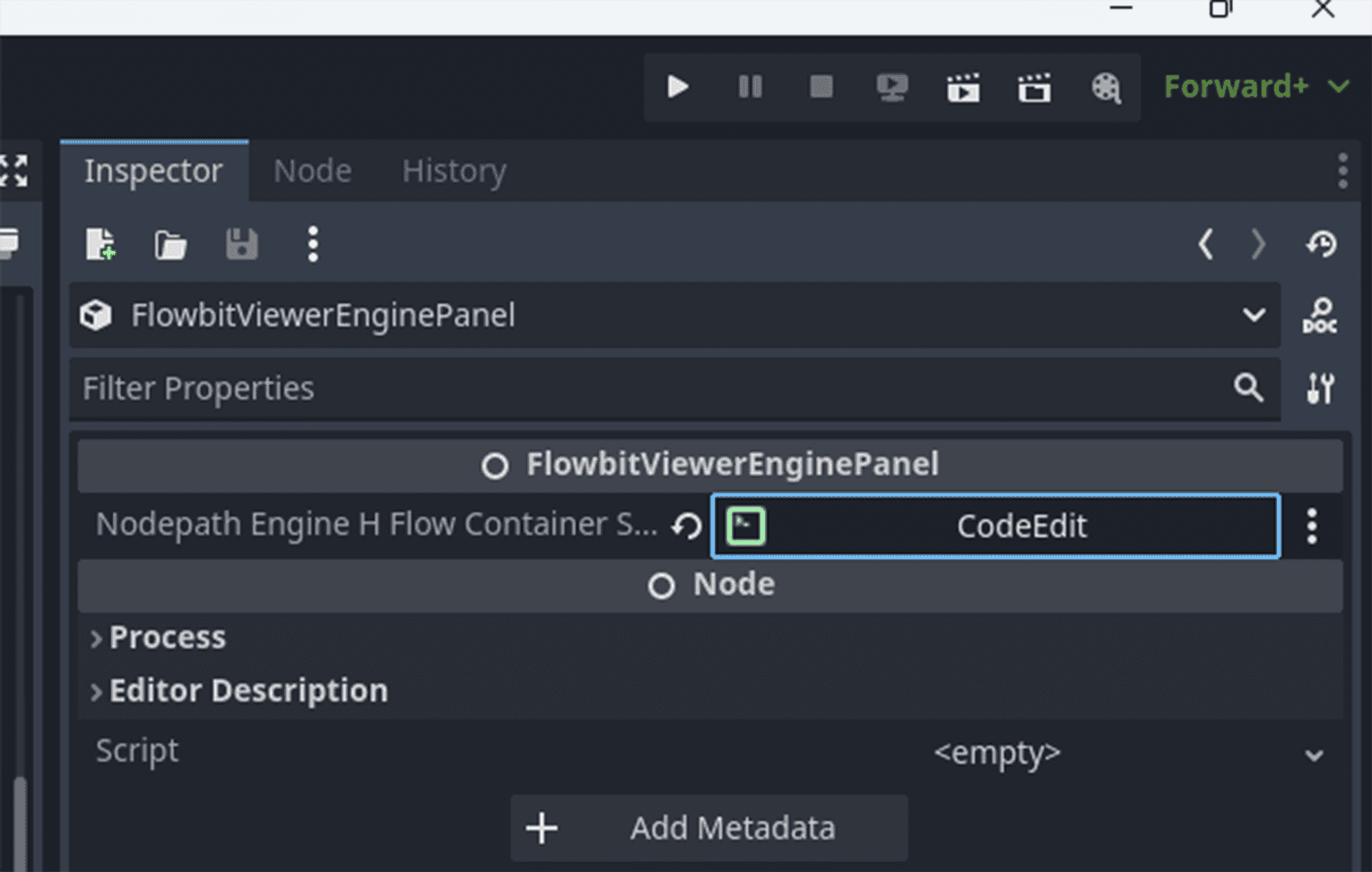
Task: Create a new resource icon
Action: click(100, 244)
